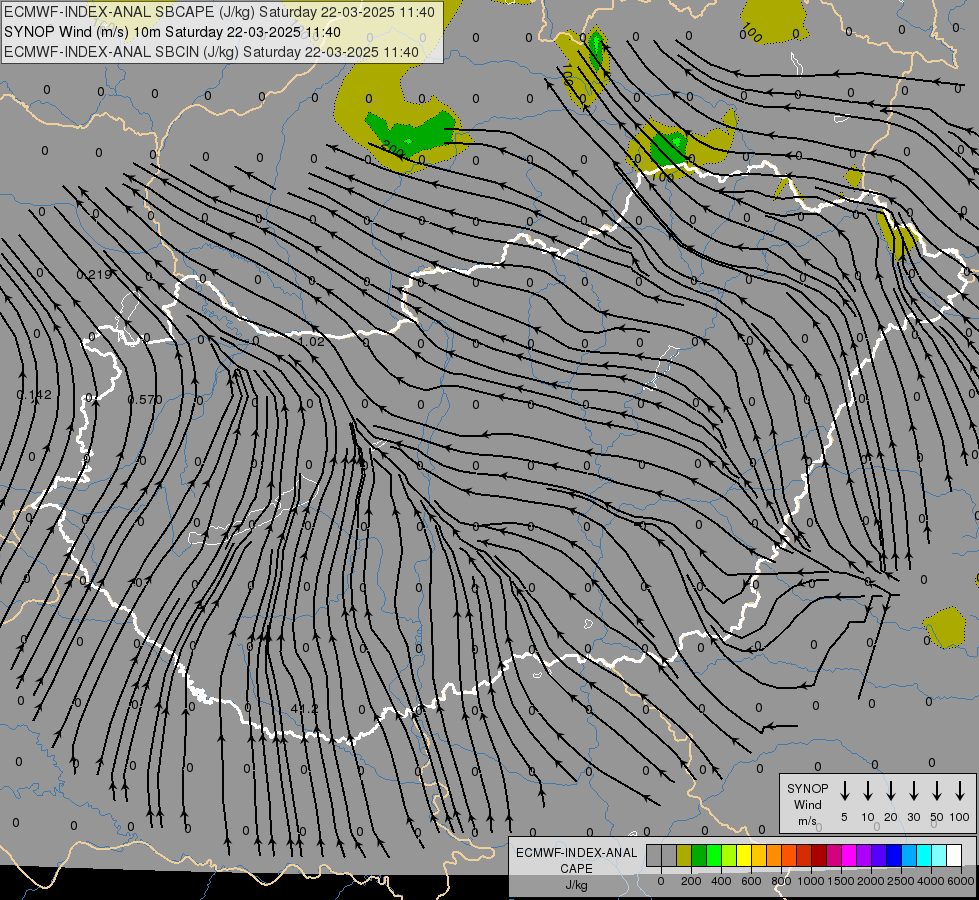The width and height of the screenshot is (979, 900).
Task: Click the wind arrow above the 10 label
Action: coord(867,791)
